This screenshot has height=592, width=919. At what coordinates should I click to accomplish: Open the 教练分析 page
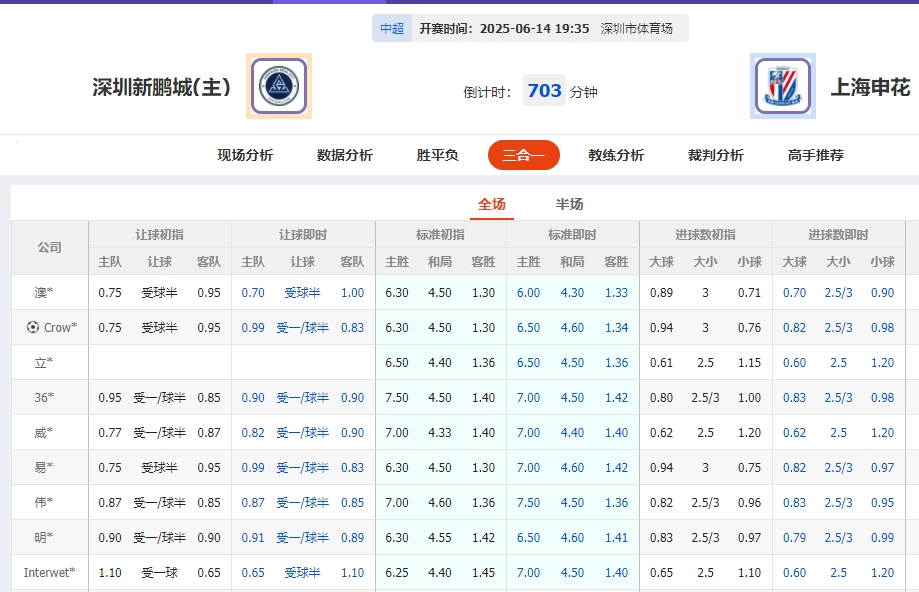(615, 156)
